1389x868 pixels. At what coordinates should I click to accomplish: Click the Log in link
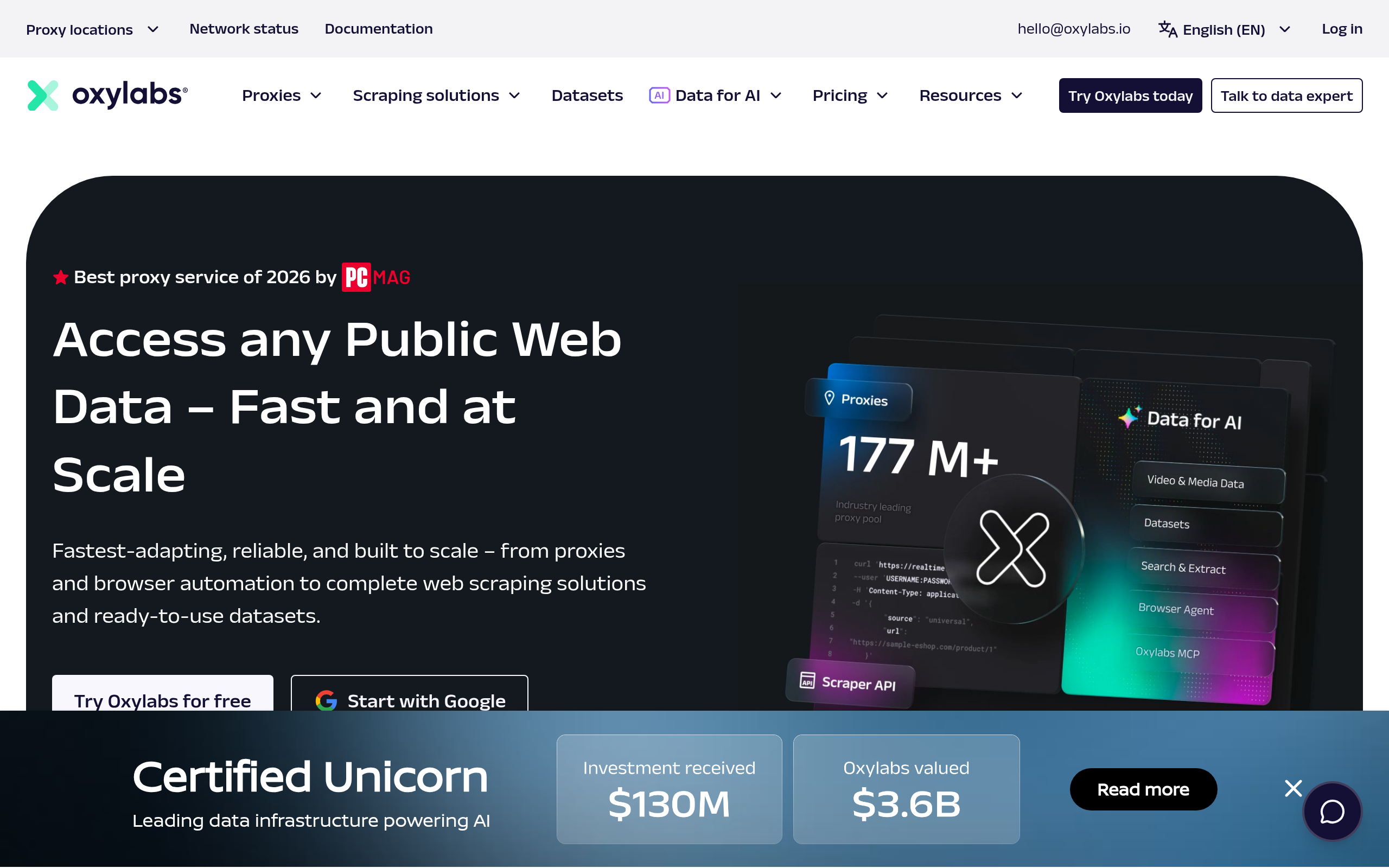tap(1341, 29)
